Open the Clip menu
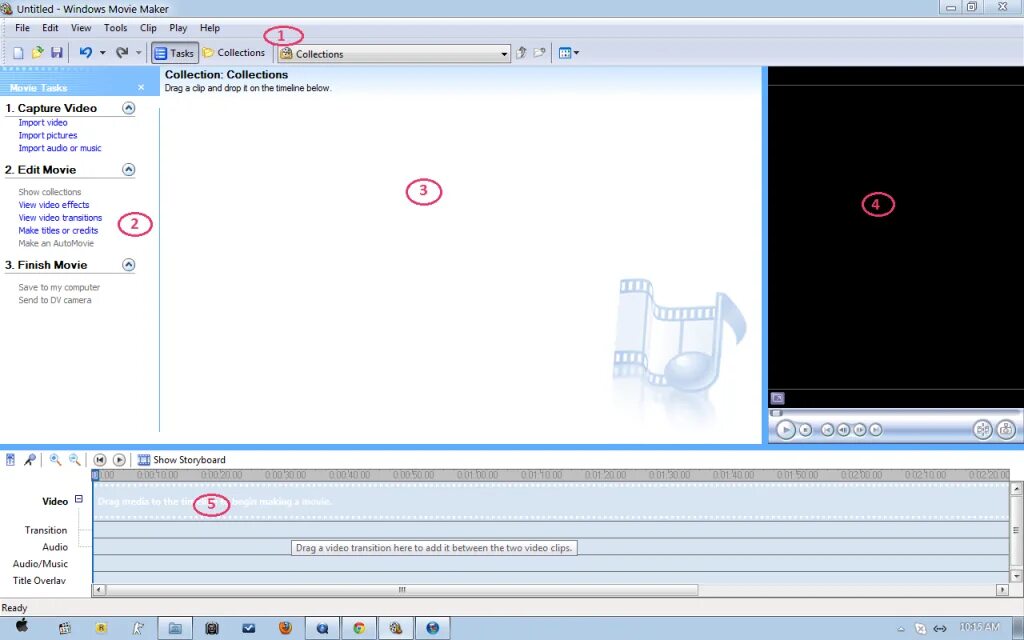Image resolution: width=1024 pixels, height=640 pixels. pyautogui.click(x=148, y=28)
